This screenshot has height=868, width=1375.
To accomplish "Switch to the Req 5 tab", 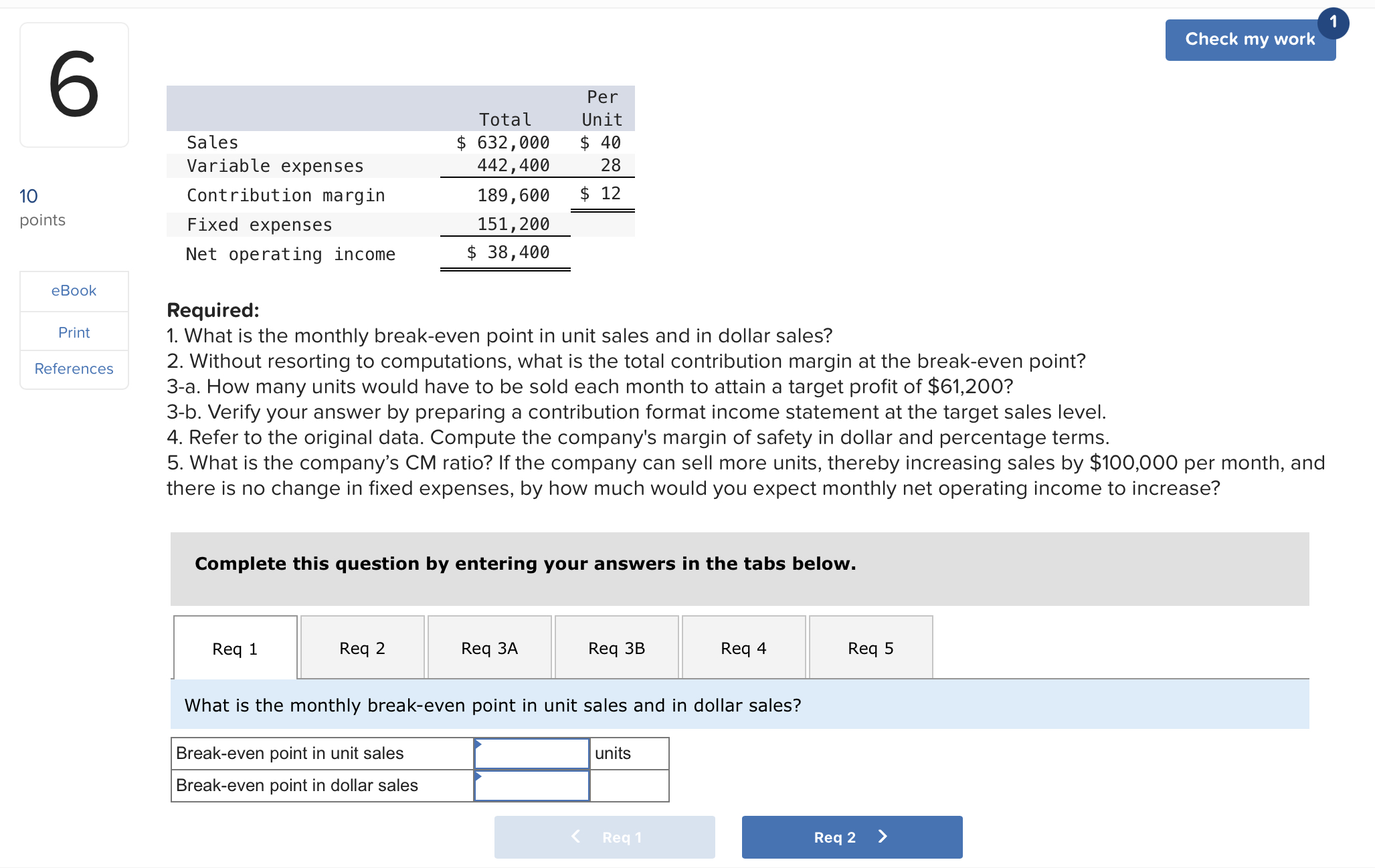I will click(x=870, y=647).
